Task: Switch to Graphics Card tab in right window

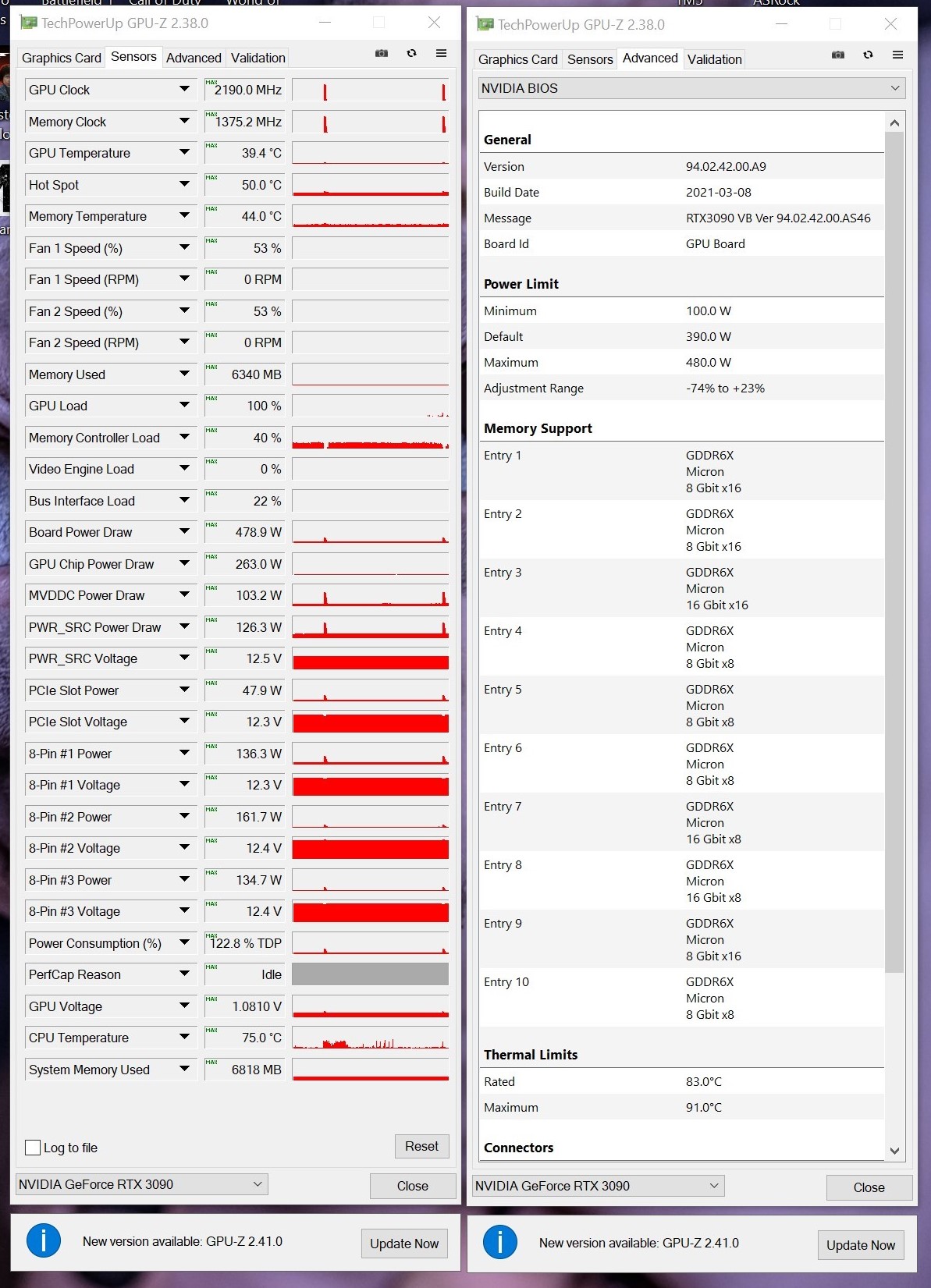Action: click(518, 59)
